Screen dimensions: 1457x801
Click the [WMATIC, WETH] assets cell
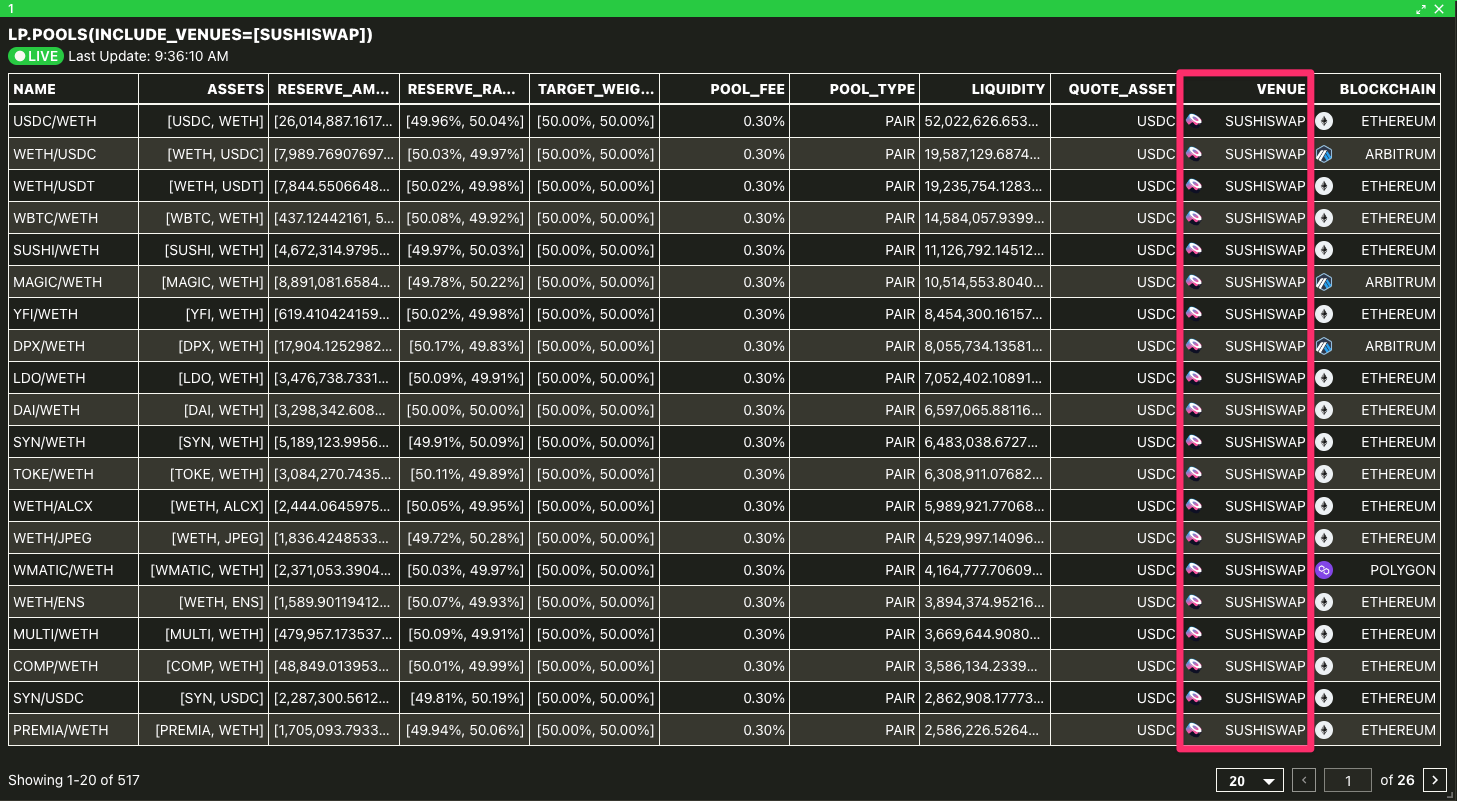(204, 570)
